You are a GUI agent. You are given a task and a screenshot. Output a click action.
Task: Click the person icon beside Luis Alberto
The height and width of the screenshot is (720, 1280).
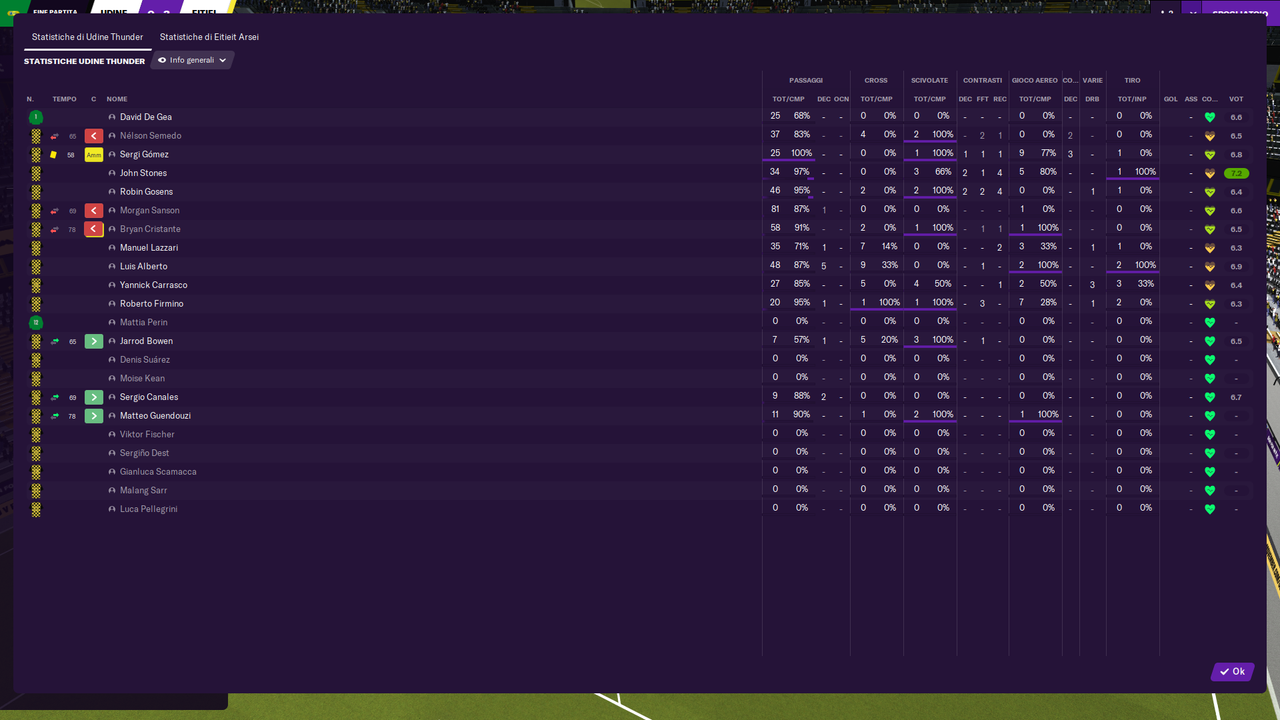112,267
